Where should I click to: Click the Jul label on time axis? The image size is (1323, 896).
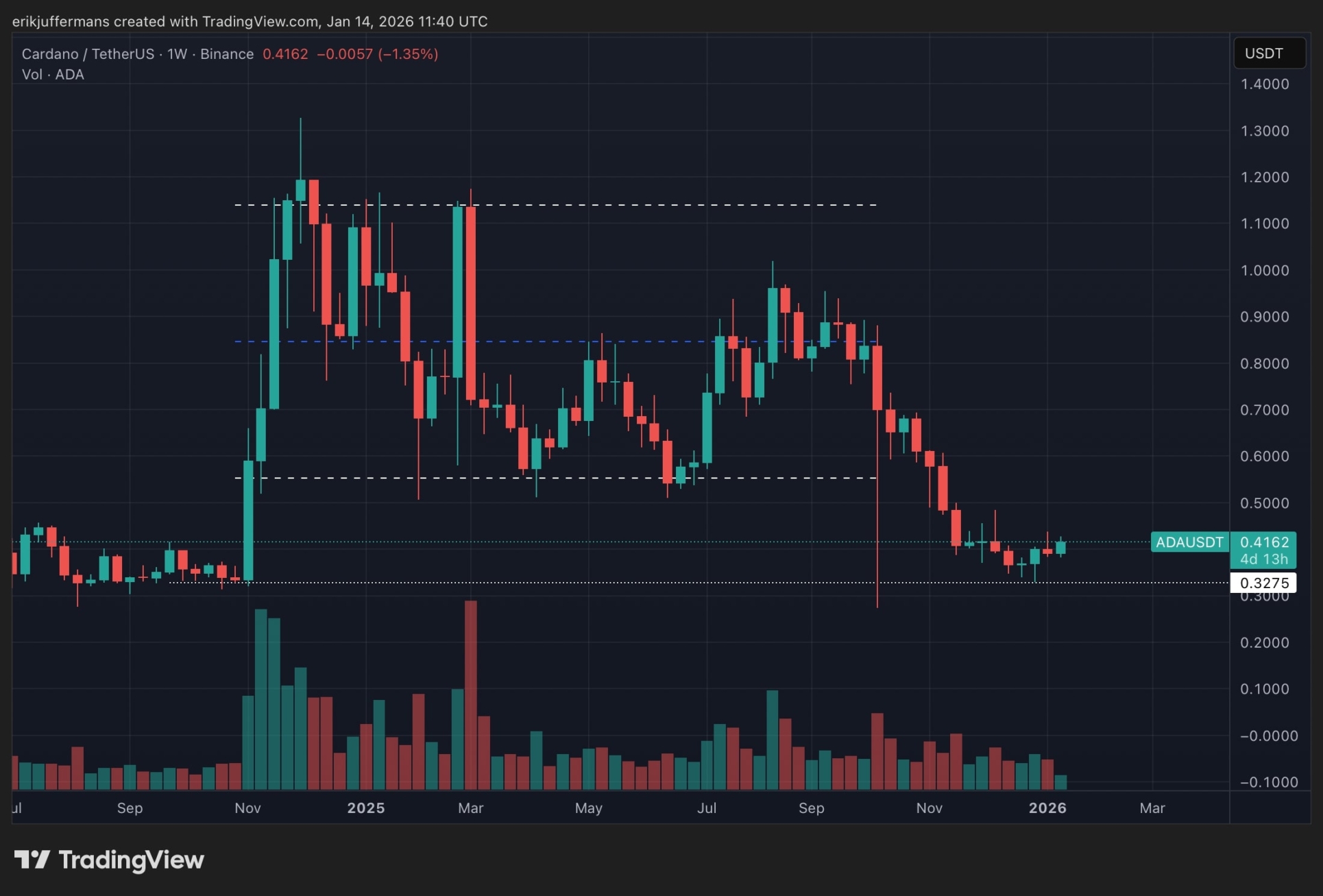click(x=706, y=808)
